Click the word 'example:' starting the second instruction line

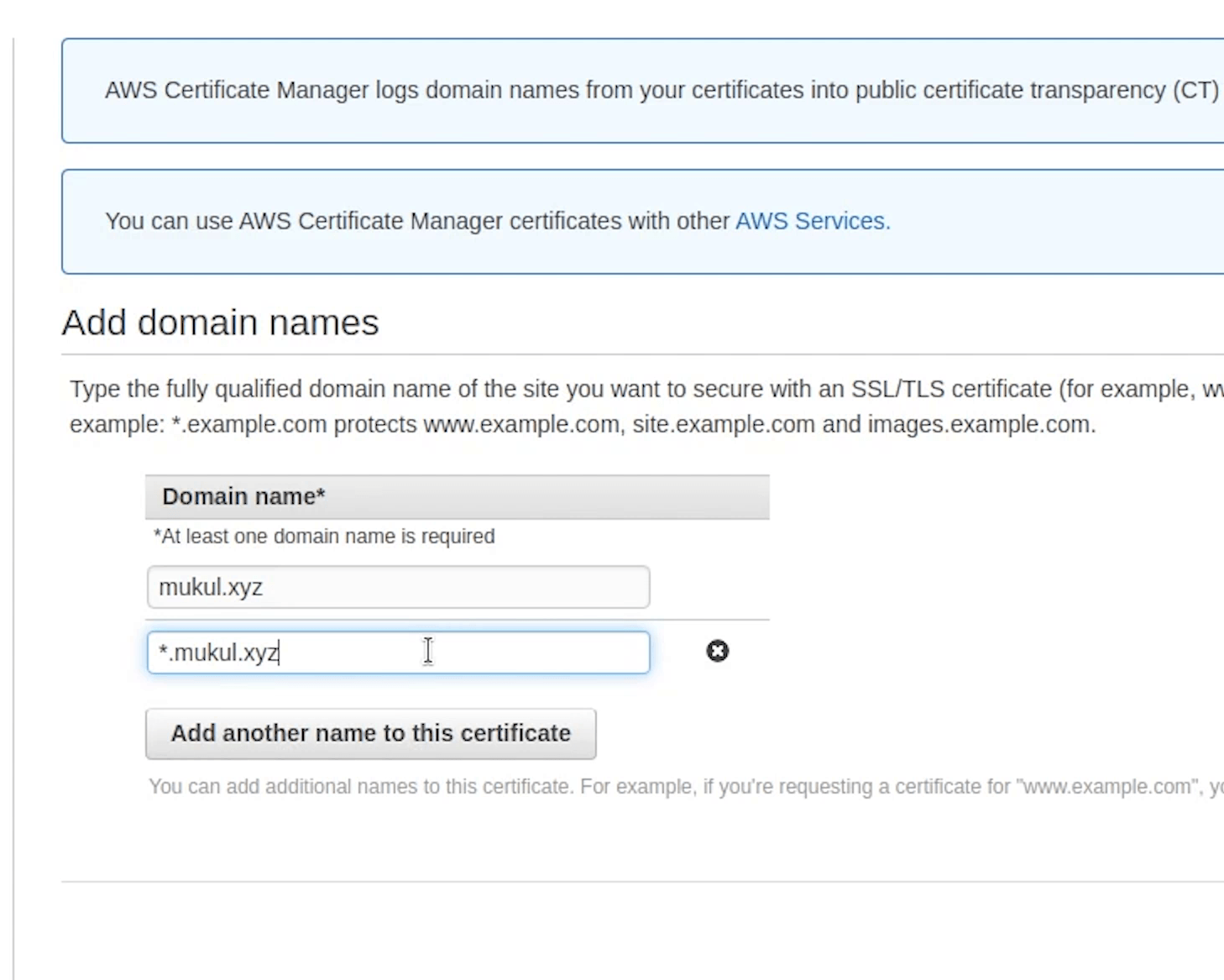[x=117, y=425]
